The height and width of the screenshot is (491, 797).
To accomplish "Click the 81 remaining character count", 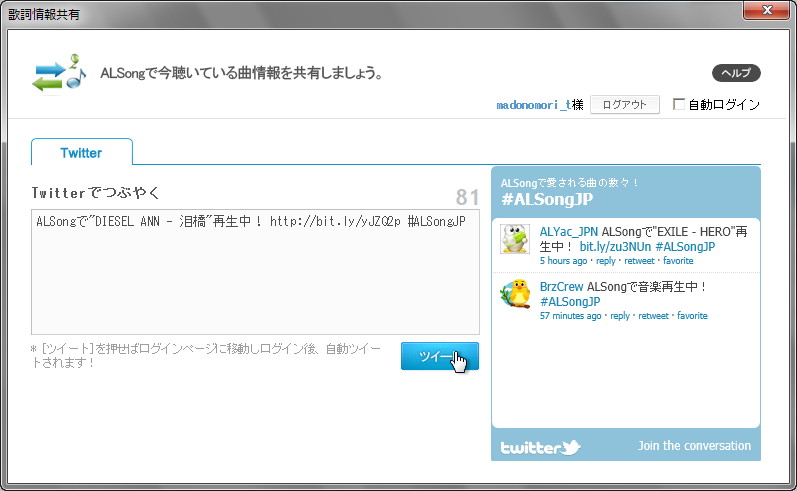I will pyautogui.click(x=467, y=197).
